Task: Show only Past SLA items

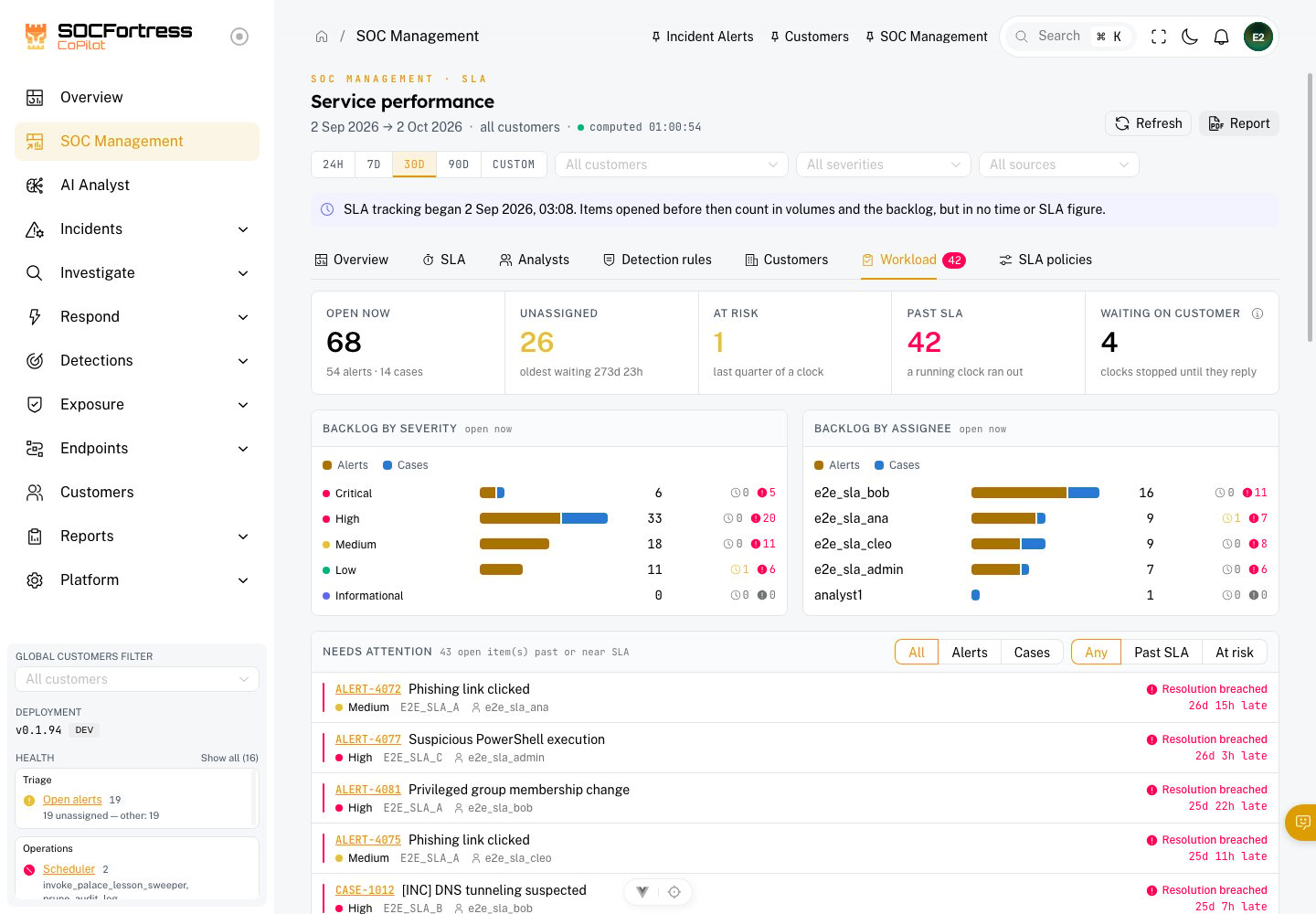Action: point(1162,652)
